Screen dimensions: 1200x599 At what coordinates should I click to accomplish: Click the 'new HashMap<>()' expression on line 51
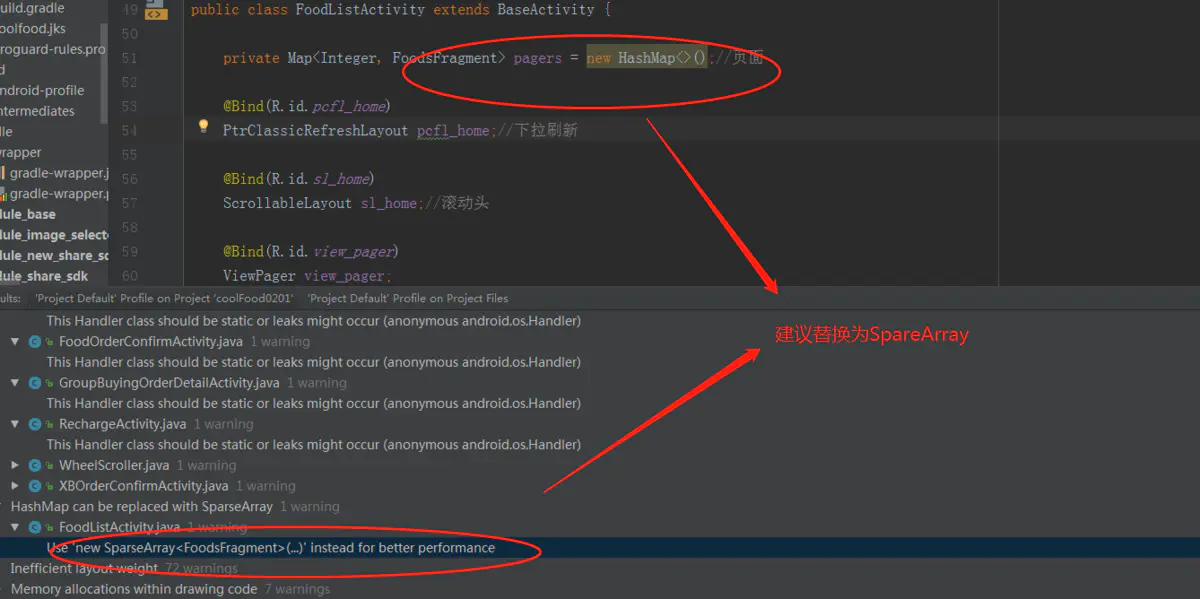[646, 58]
